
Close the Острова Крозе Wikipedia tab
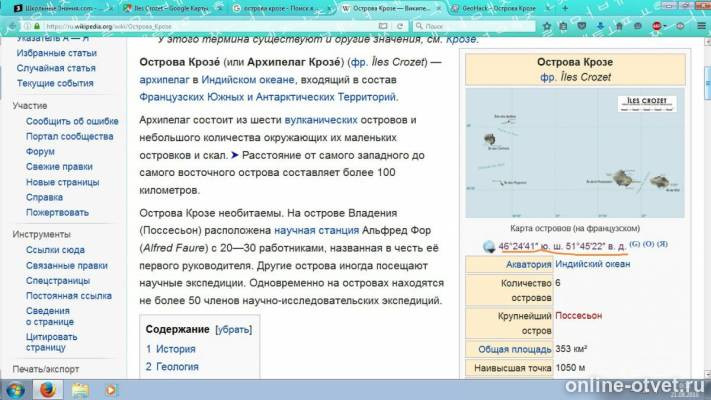pyautogui.click(x=438, y=8)
